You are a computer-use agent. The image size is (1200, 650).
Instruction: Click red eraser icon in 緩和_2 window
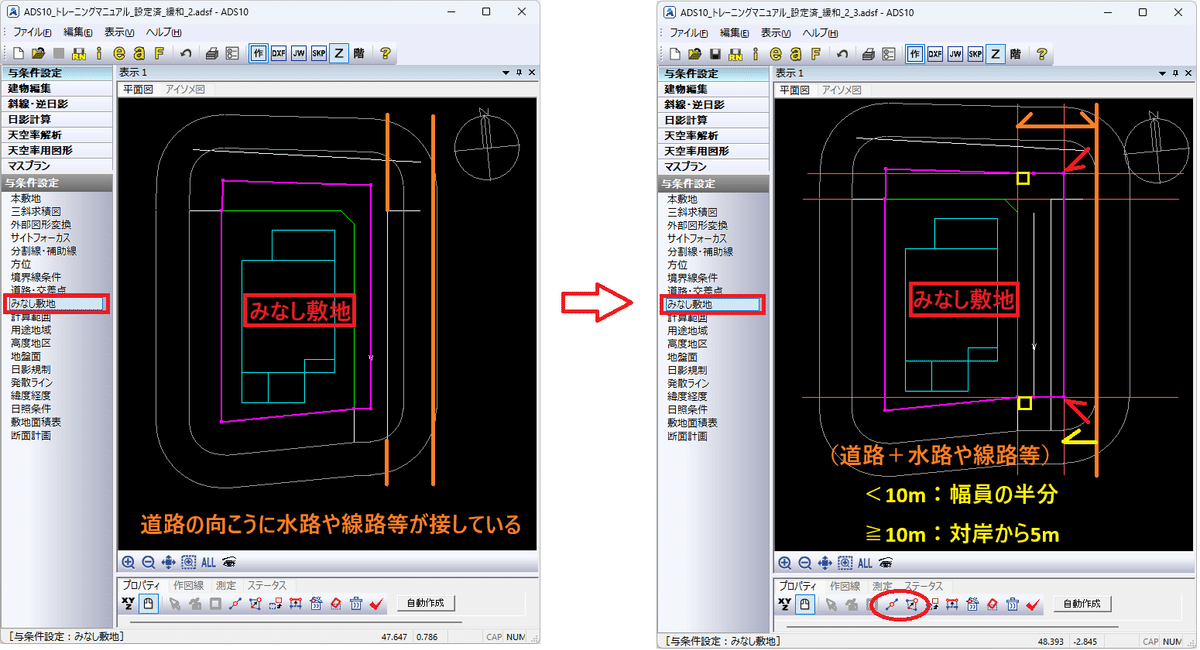[336, 604]
